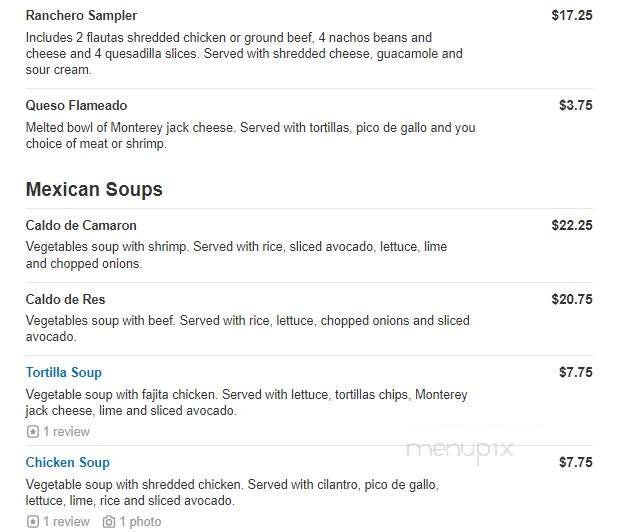This screenshot has height=532, width=639.
Task: Click the $7.75 Chicken Soup price
Action: pyautogui.click(x=576, y=463)
